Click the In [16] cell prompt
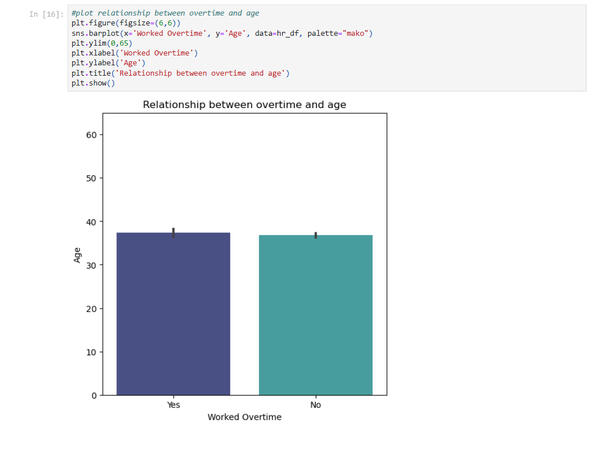Image resolution: width=613 pixels, height=449 pixels. point(48,12)
